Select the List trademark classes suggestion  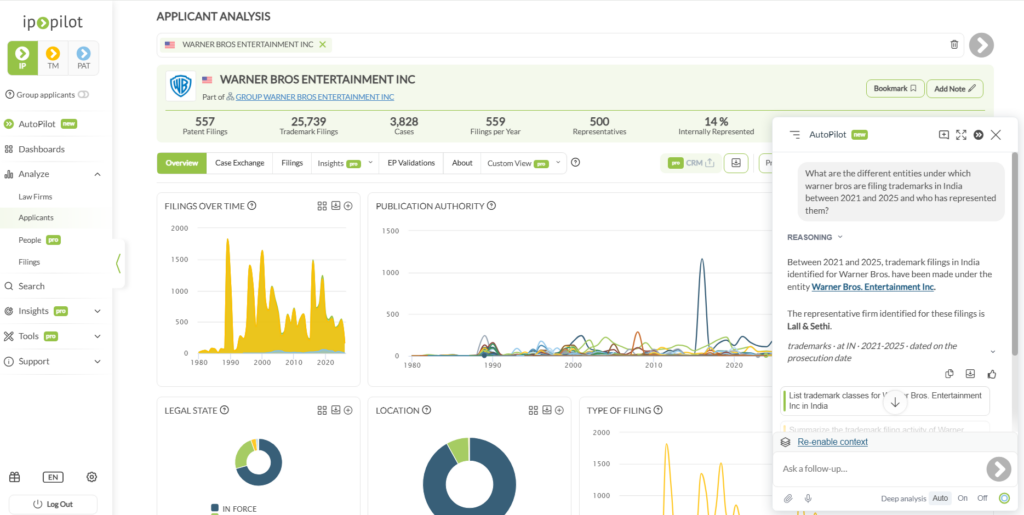[885, 401]
